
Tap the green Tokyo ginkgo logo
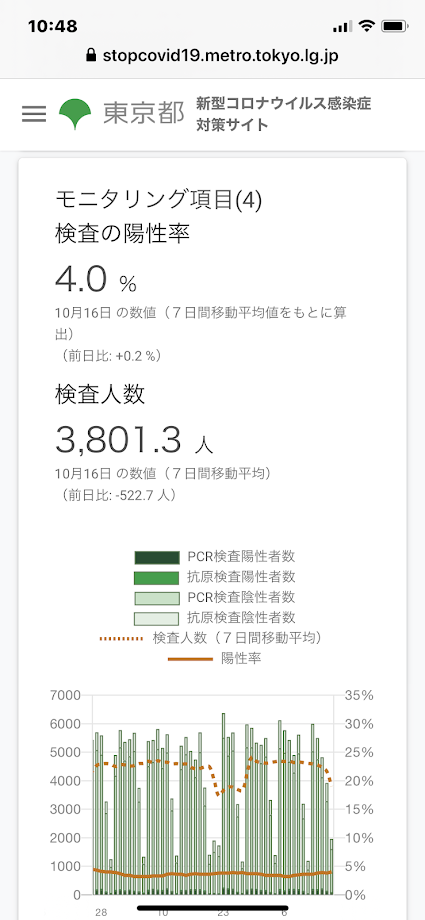[x=75, y=114]
